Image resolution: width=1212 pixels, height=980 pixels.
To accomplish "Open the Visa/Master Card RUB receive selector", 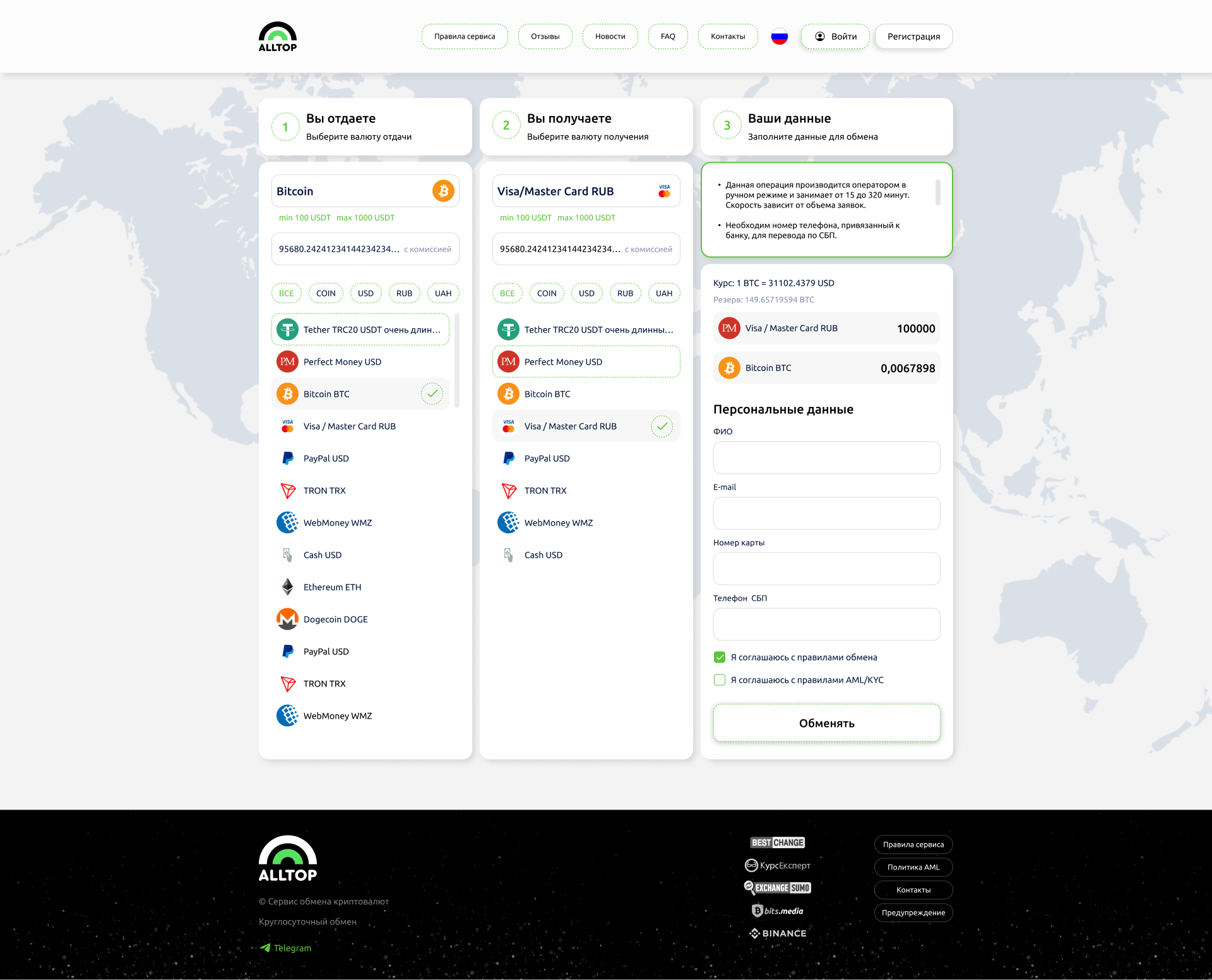I will (586, 191).
